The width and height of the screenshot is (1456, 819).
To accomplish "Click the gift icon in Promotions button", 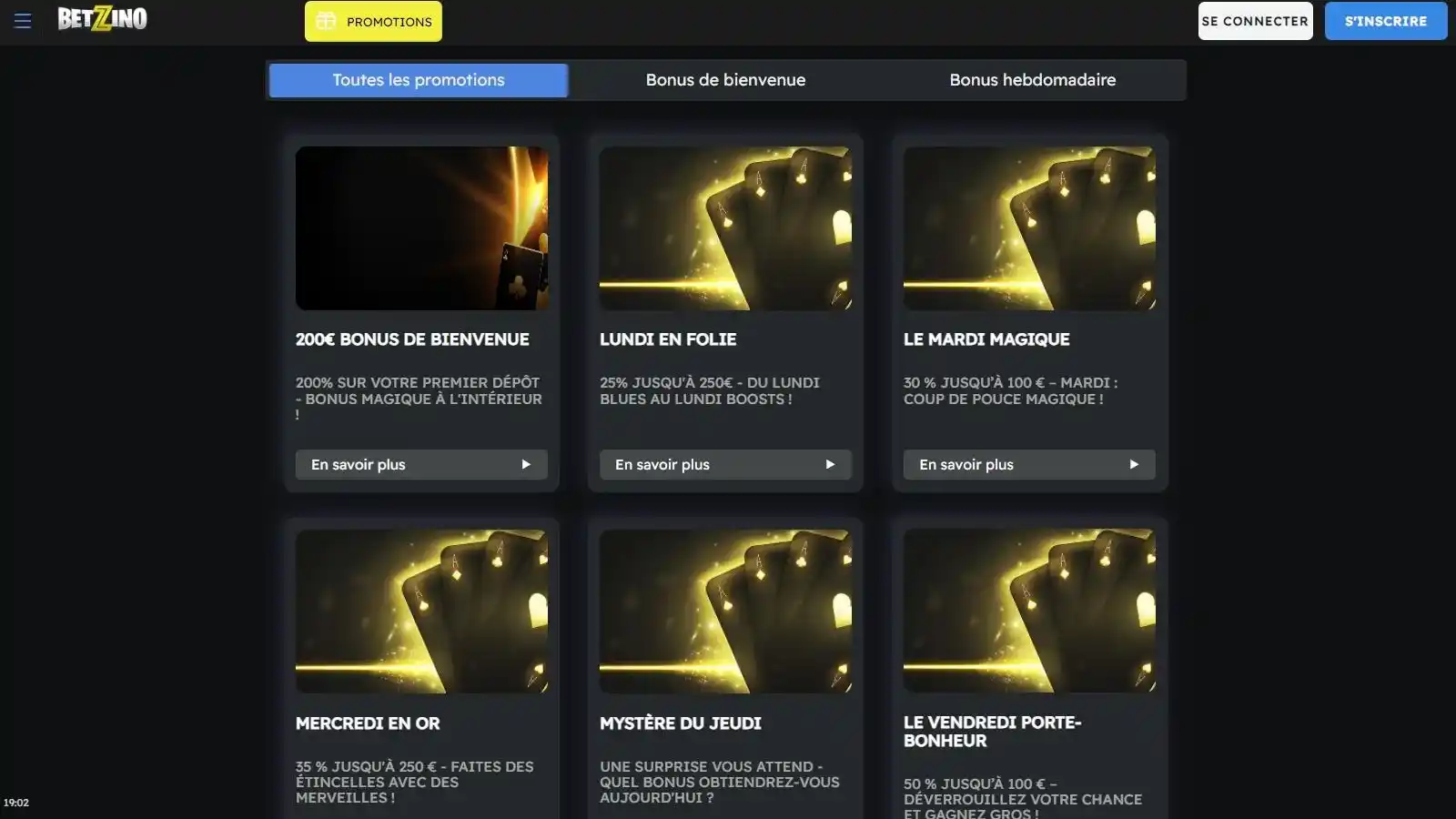I will (326, 21).
